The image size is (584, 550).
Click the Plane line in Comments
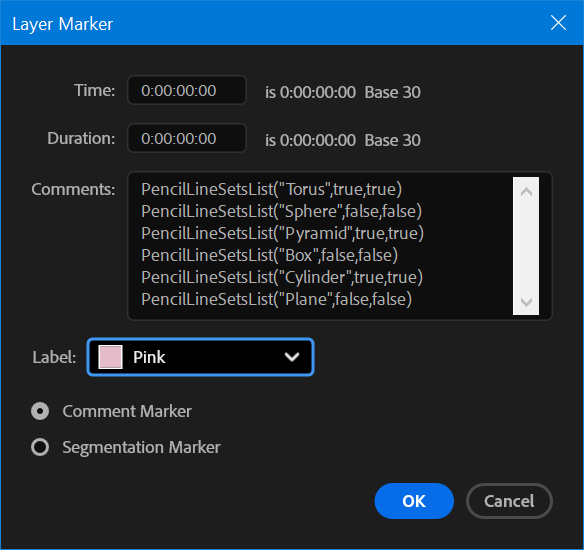[276, 299]
